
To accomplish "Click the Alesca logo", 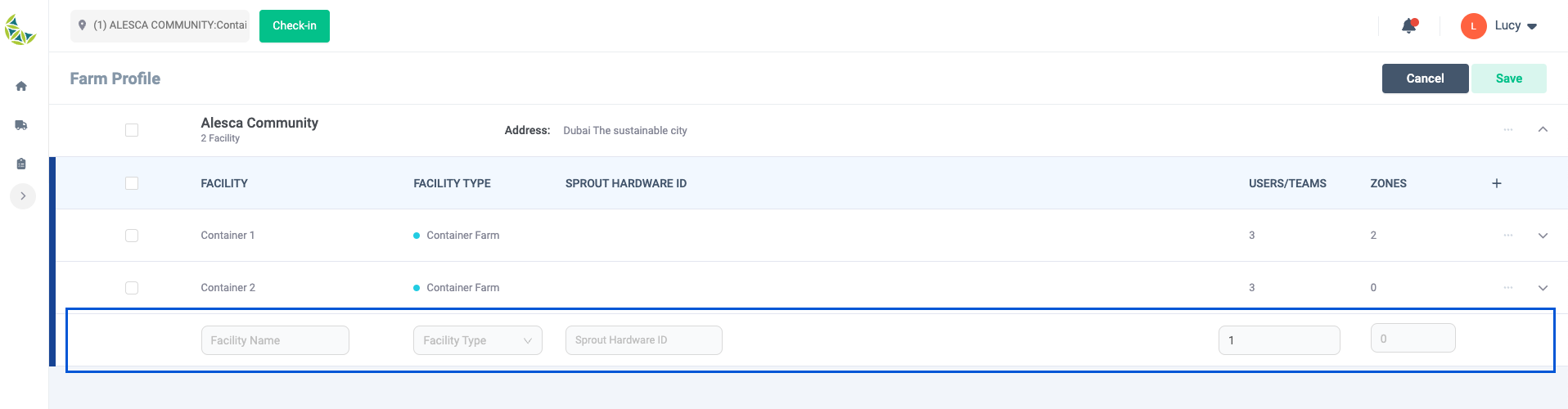I will 20,29.
